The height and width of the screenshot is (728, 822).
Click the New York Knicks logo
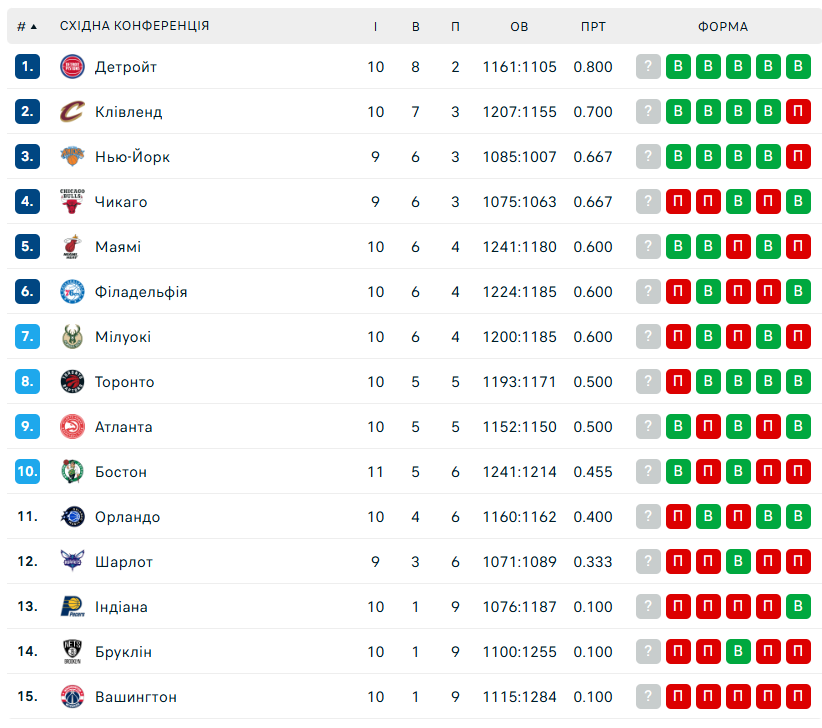72,157
